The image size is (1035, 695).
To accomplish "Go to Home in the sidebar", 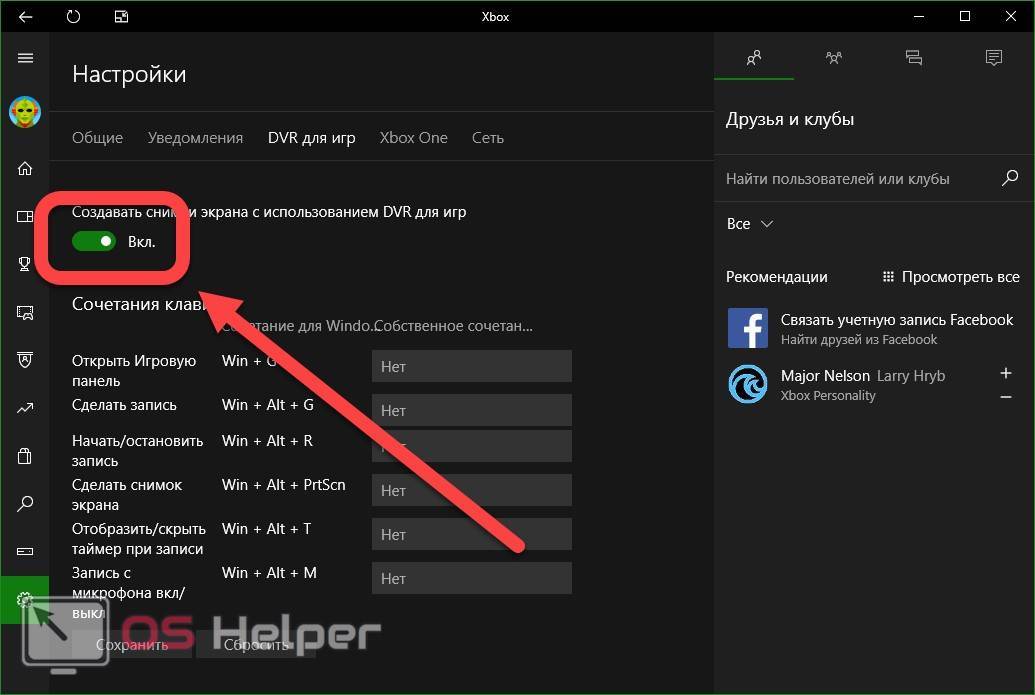I will tap(25, 168).
